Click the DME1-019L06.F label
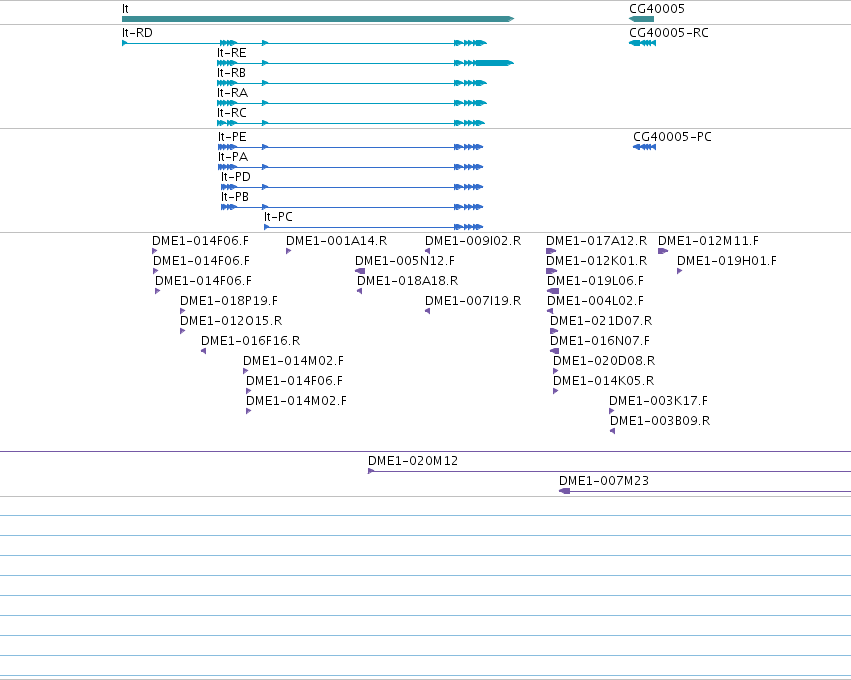 (595, 281)
